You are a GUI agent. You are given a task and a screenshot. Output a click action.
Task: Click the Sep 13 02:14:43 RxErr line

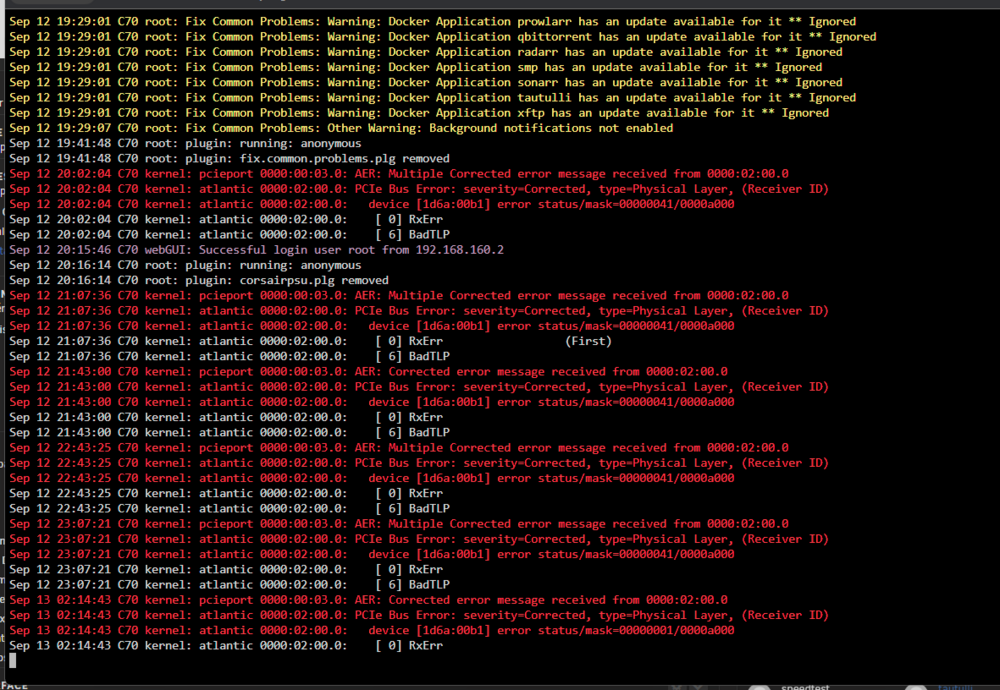[226, 646]
